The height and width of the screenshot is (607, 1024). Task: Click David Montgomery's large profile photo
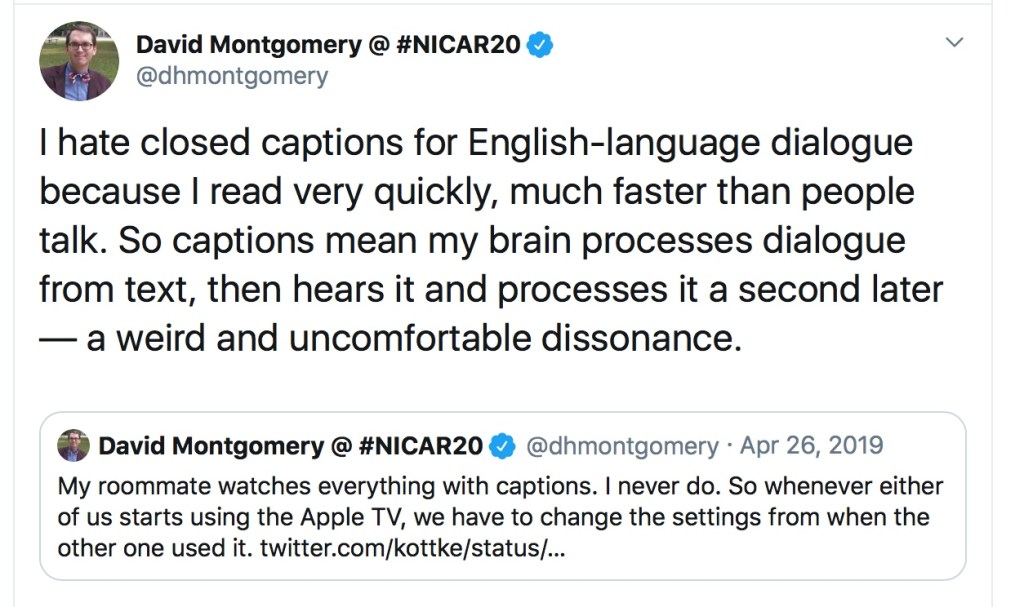pyautogui.click(x=79, y=60)
